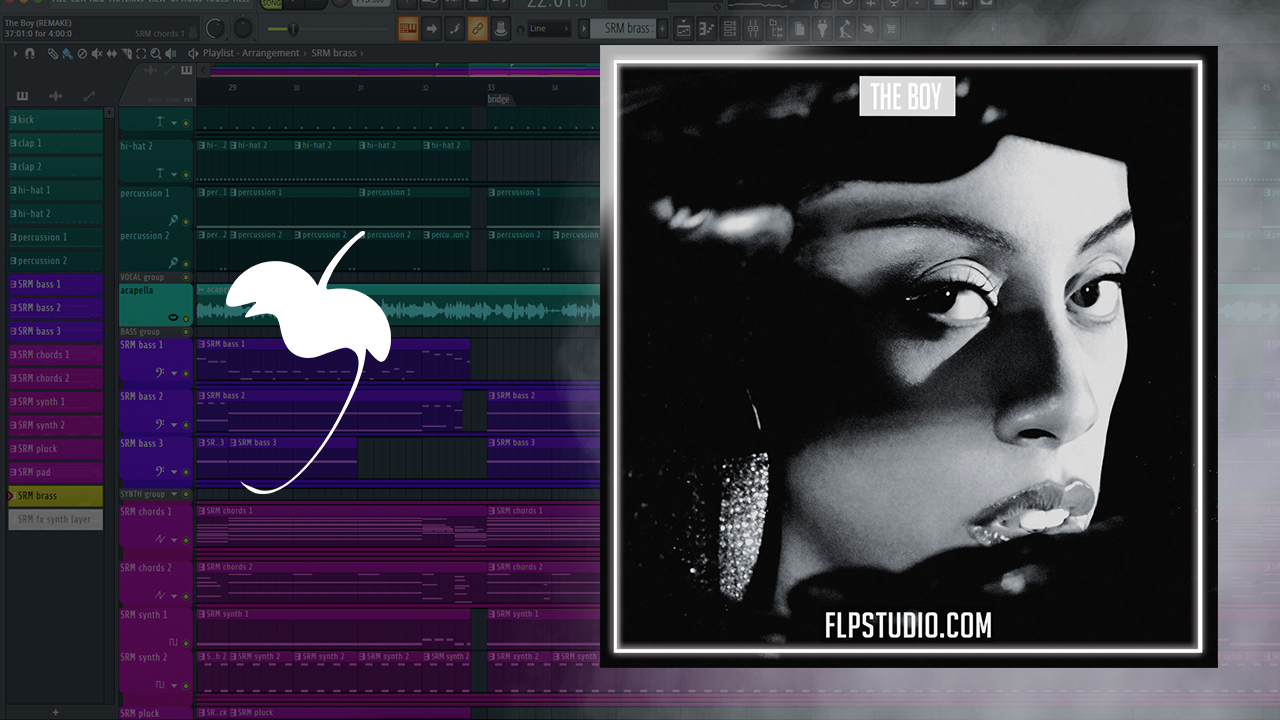Click the bridge marker on the timeline

(x=499, y=100)
